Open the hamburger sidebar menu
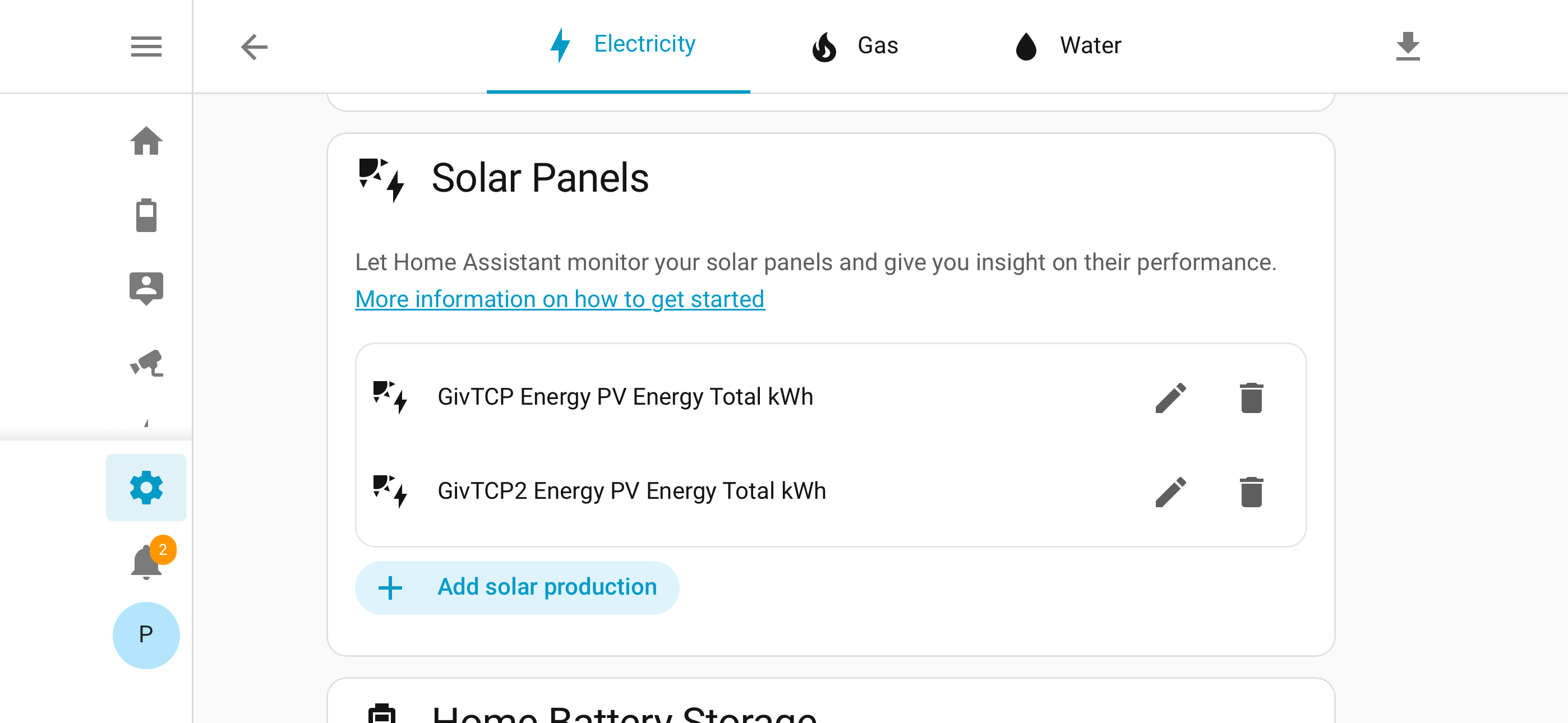 [146, 47]
